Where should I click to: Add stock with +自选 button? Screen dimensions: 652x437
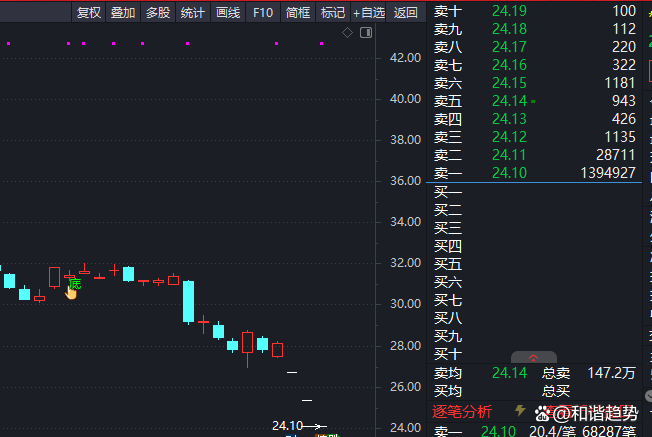tap(368, 12)
